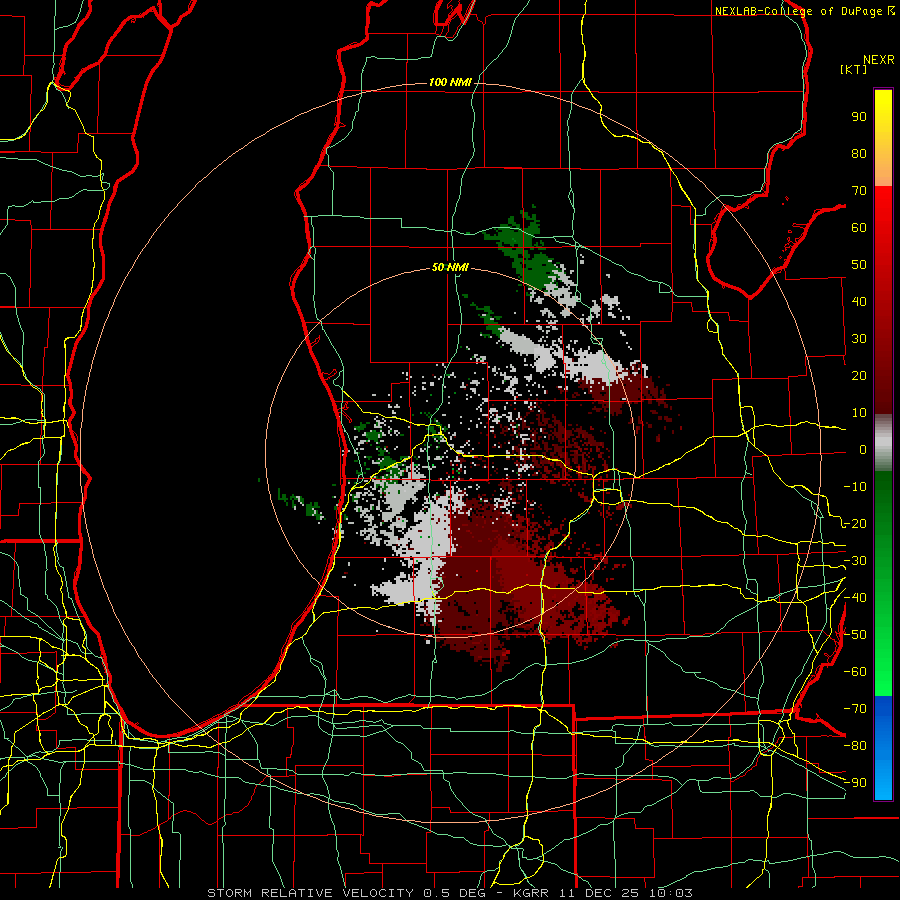Click the -40 value on the velocity scale
Image resolution: width=900 pixels, height=900 pixels.
coord(855,598)
